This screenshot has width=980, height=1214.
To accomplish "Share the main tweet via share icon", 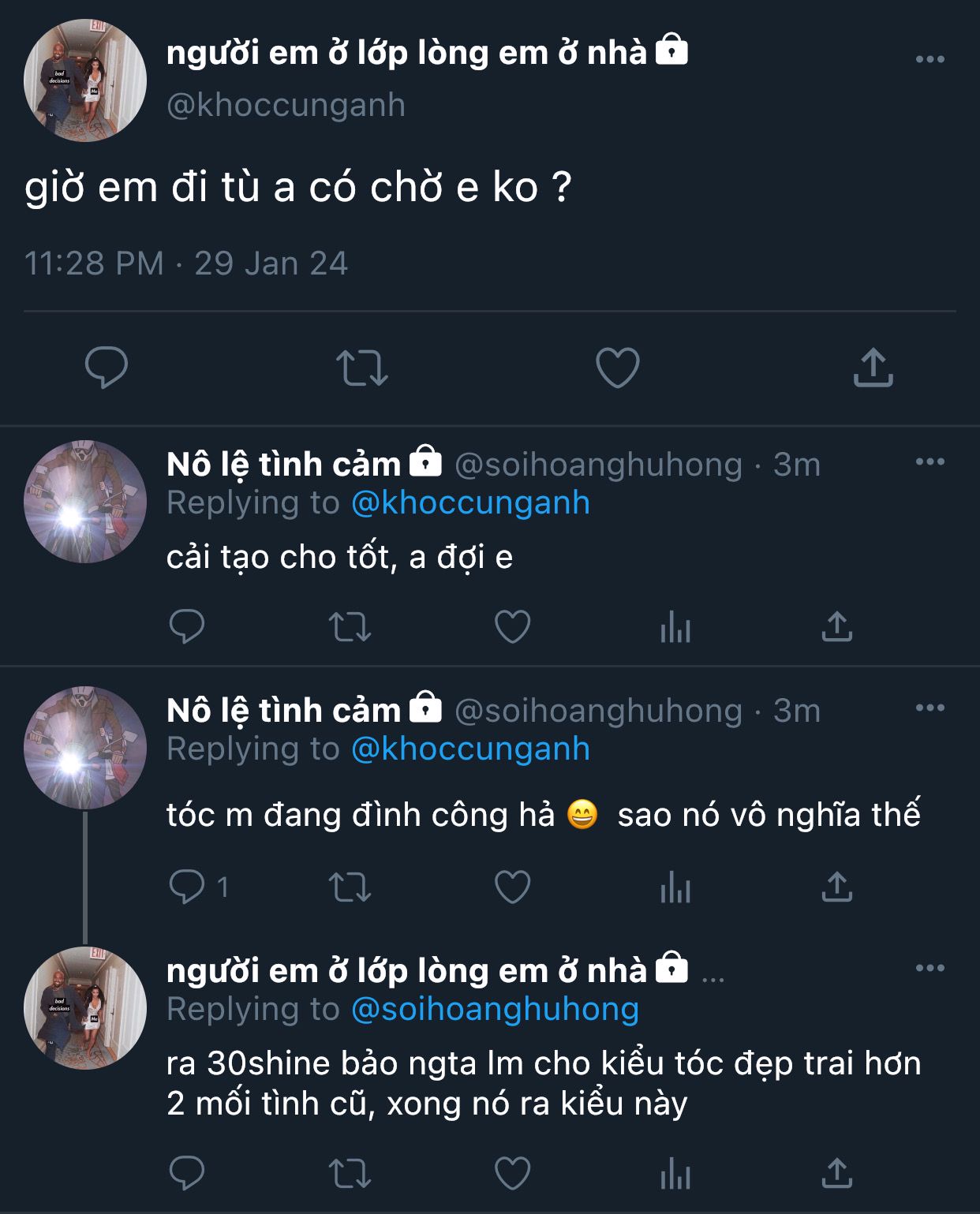I will (x=873, y=368).
